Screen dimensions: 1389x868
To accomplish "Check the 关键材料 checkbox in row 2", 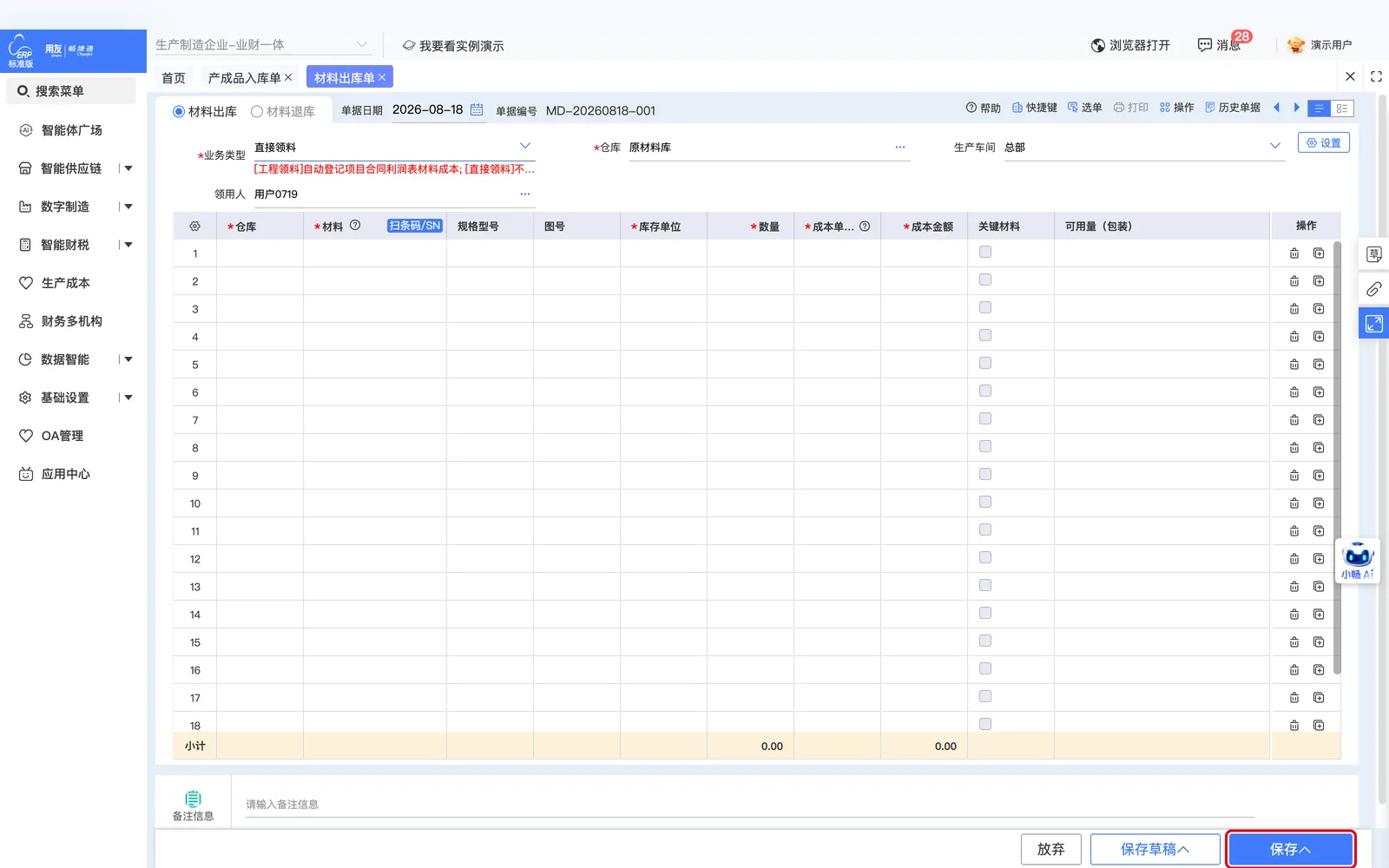I will tap(985, 279).
